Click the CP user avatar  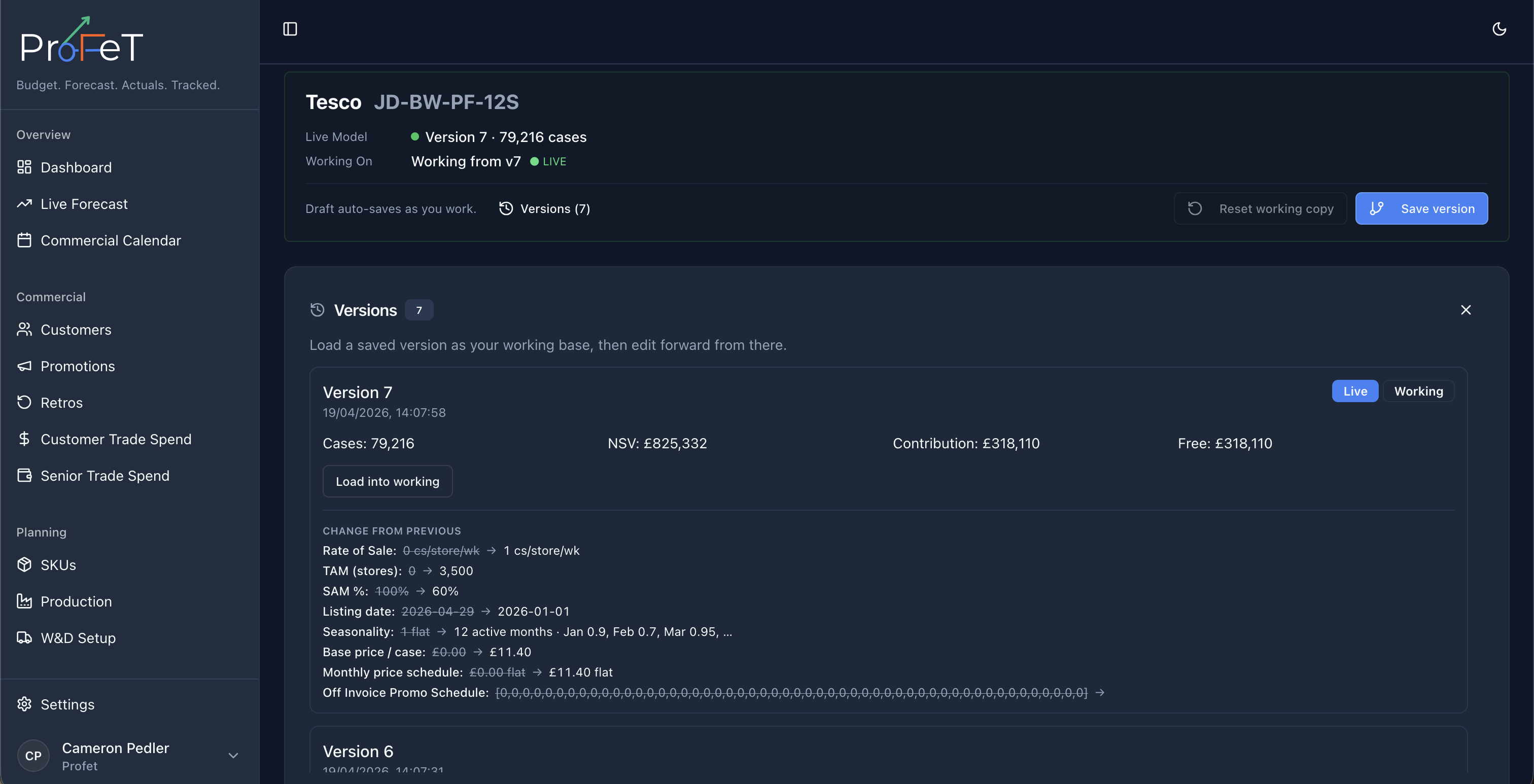pyautogui.click(x=33, y=756)
